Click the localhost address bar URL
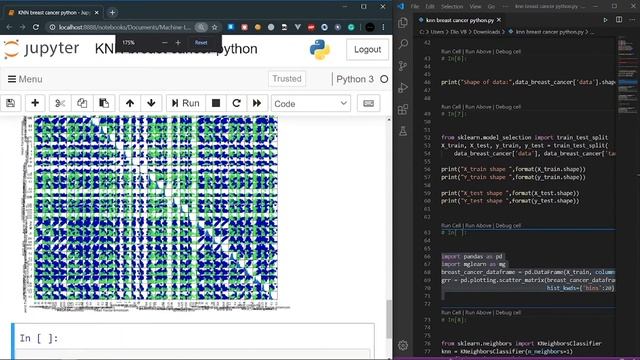 (x=124, y=27)
